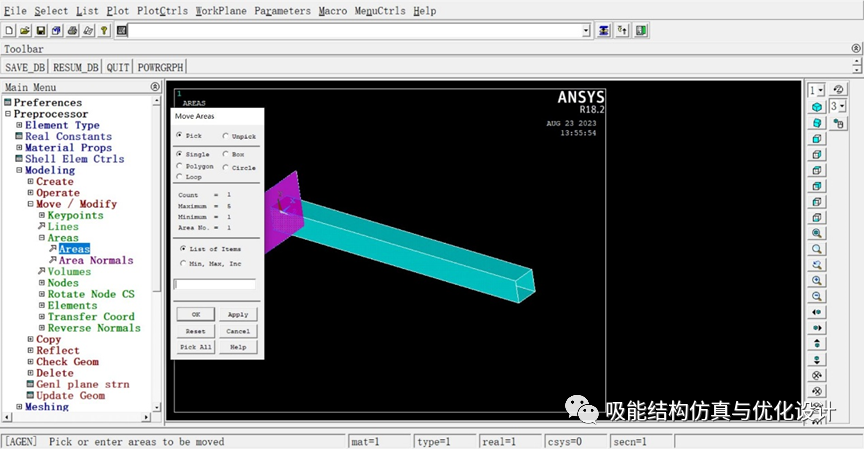Viewport: 864px width, 449px height.
Task: Zoom in on the model
Action: click(x=817, y=280)
